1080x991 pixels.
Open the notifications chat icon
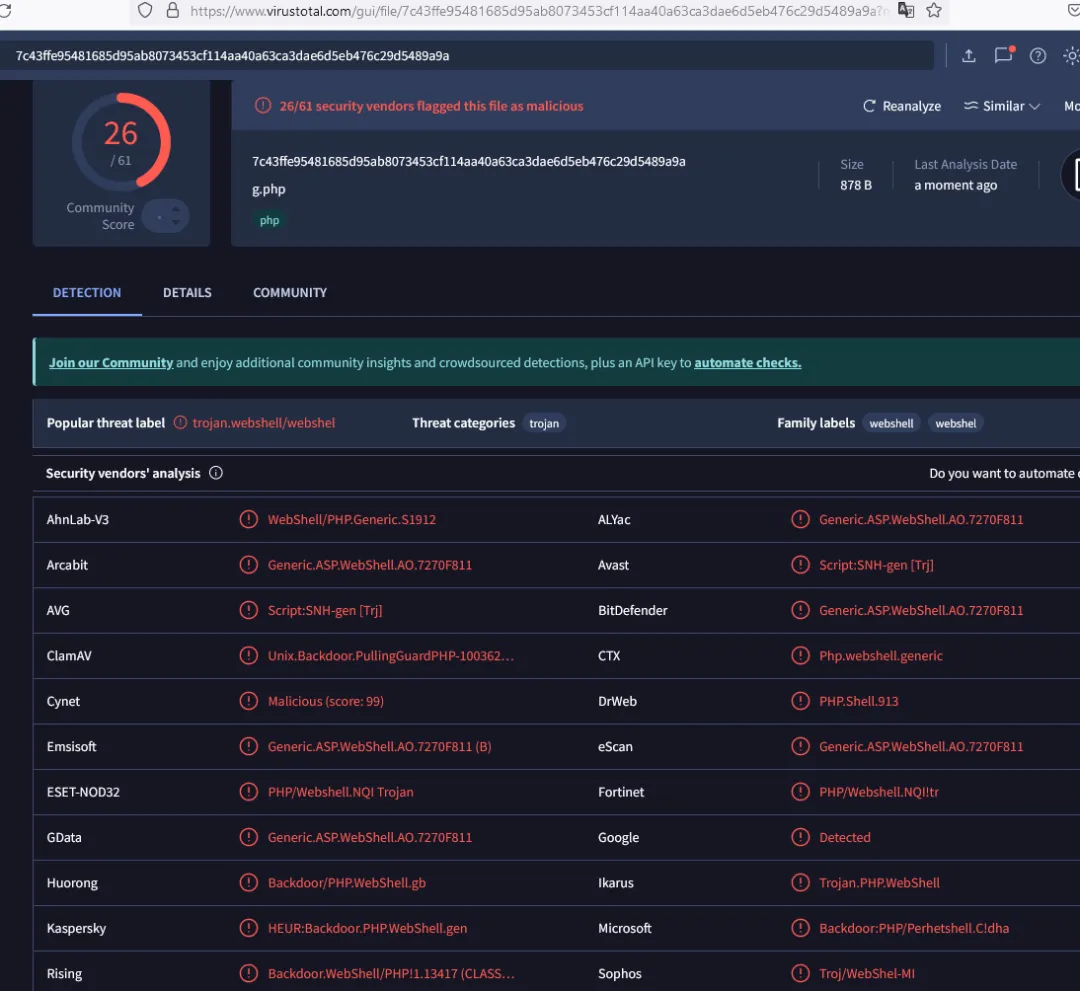click(x=1004, y=55)
